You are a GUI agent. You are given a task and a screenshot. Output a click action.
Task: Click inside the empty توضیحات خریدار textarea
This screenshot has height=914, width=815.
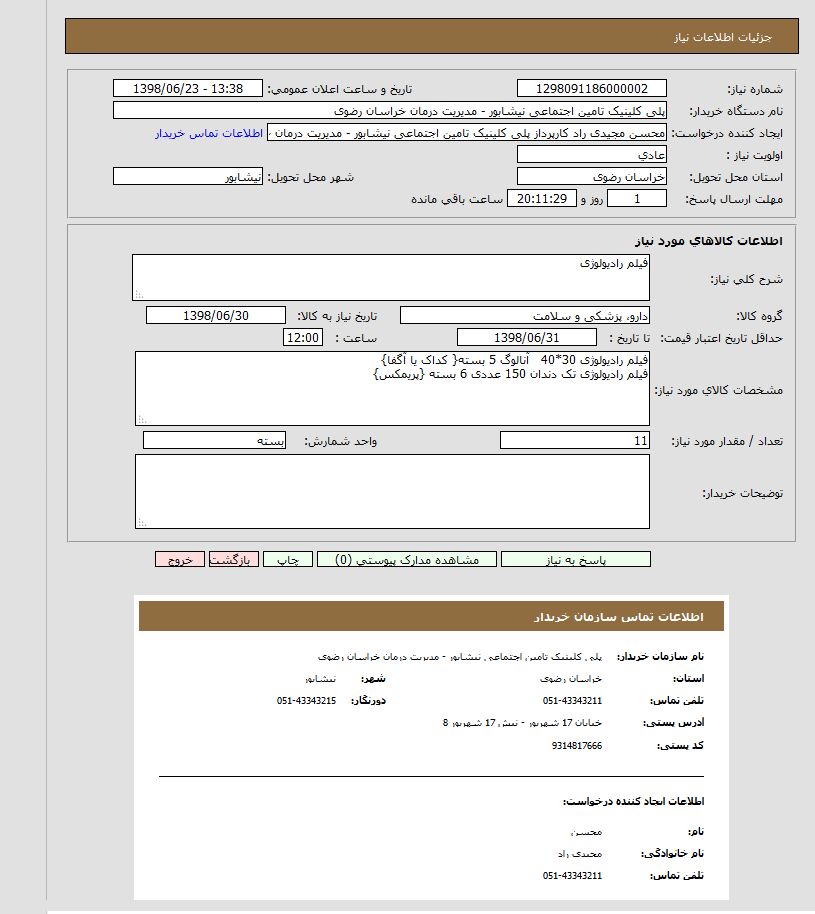391,491
